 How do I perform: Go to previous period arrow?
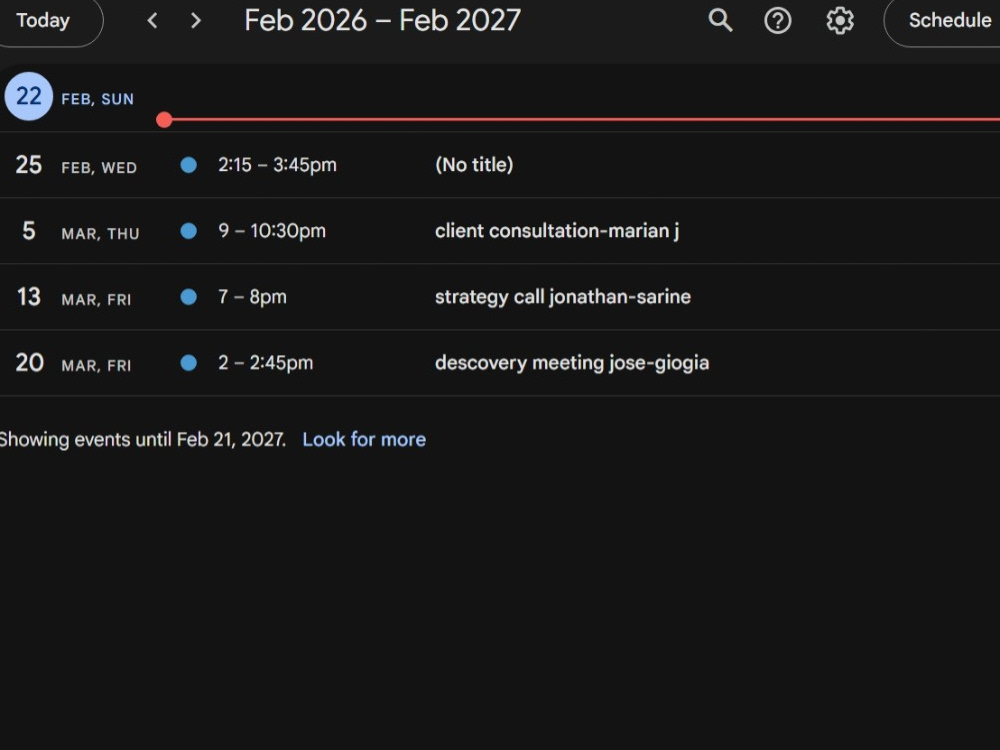pyautogui.click(x=152, y=20)
